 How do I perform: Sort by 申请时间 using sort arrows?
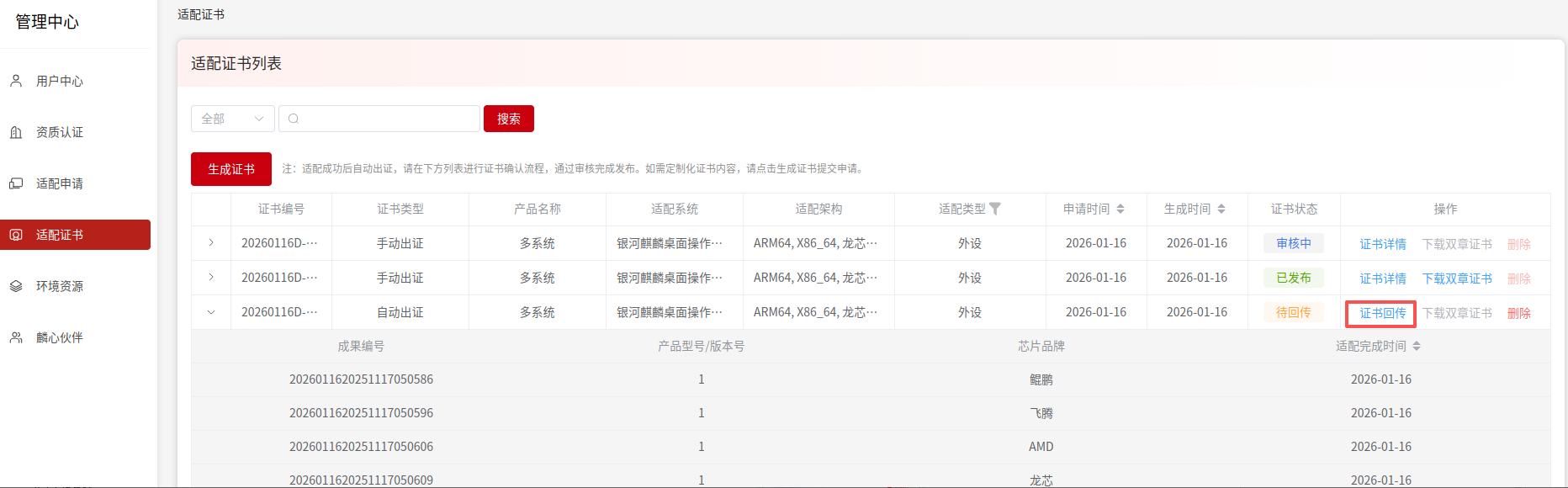click(1120, 209)
